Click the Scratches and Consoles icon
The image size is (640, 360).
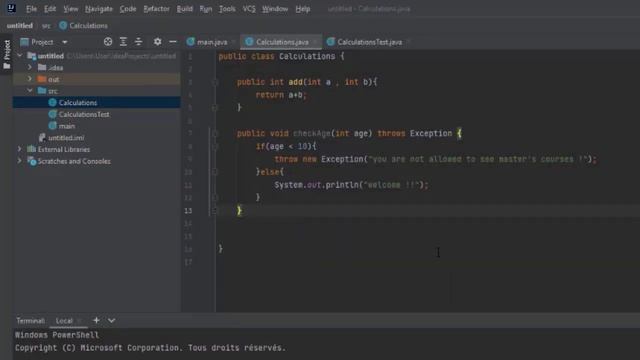point(31,161)
